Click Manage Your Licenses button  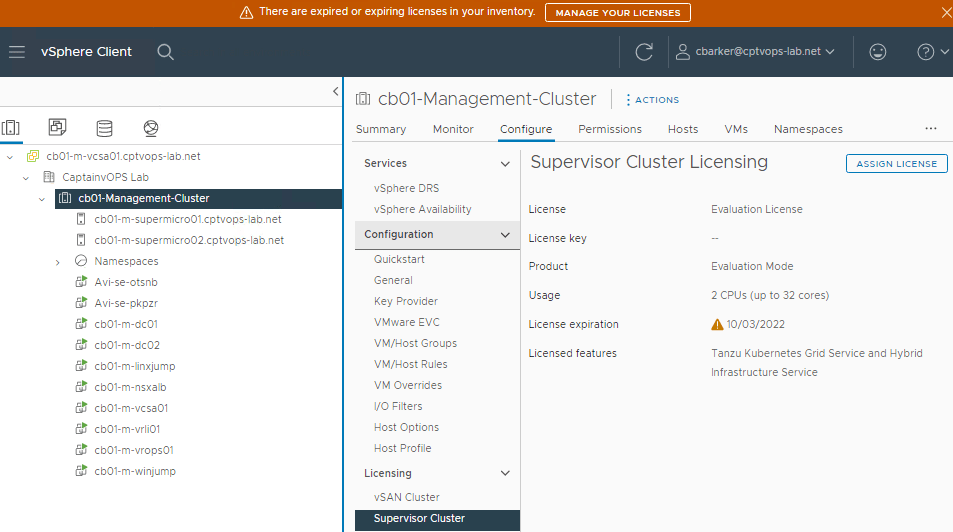[x=617, y=13]
